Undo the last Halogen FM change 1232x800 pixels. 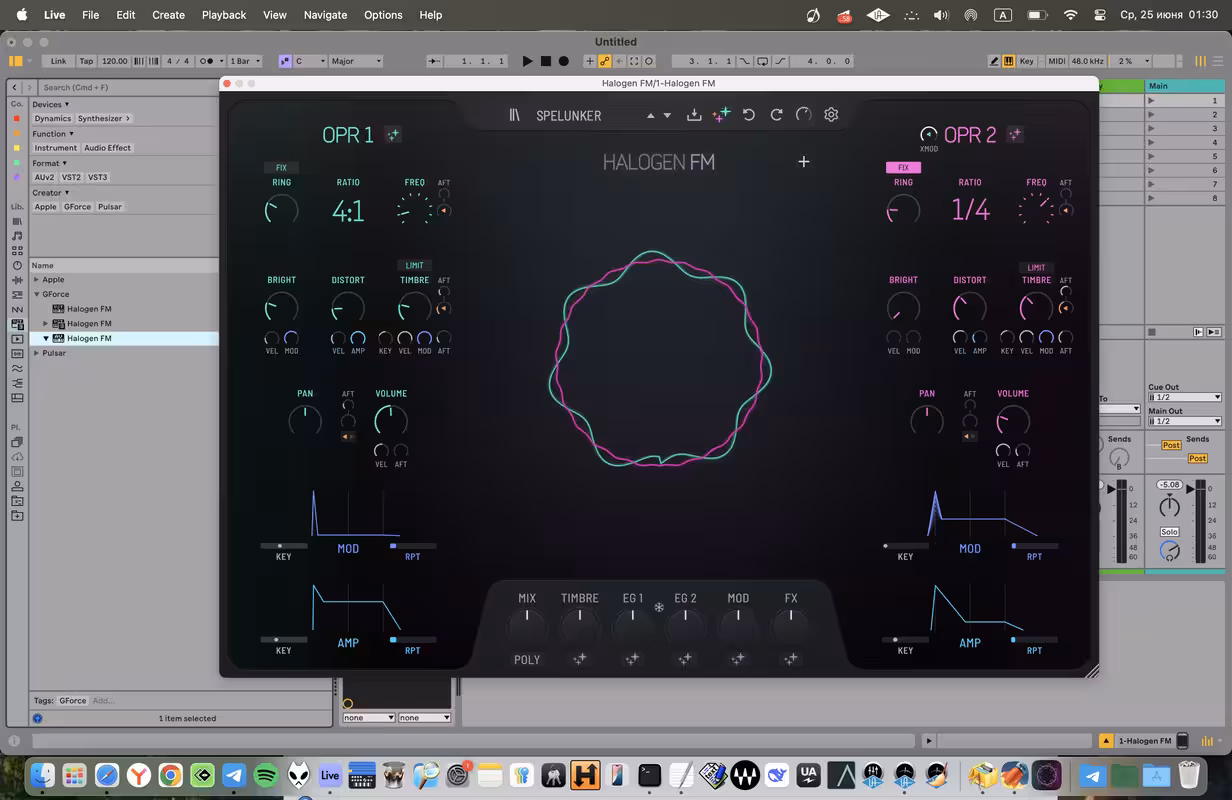[749, 115]
